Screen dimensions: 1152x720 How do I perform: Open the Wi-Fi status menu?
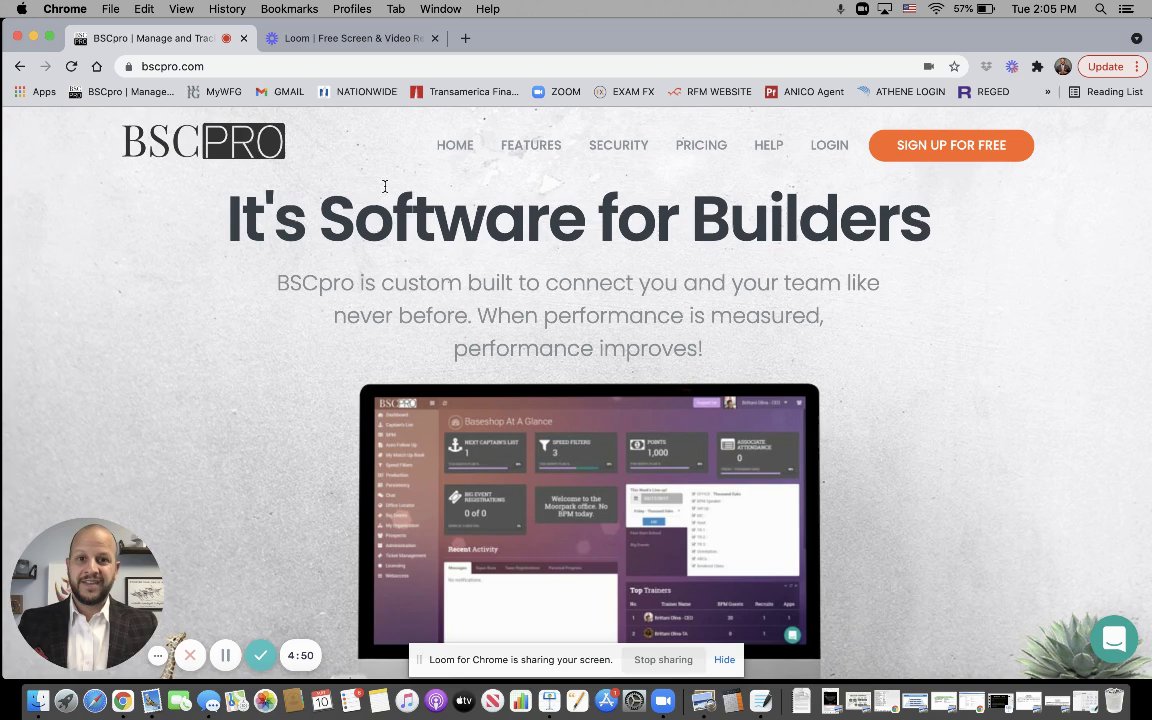(x=935, y=9)
